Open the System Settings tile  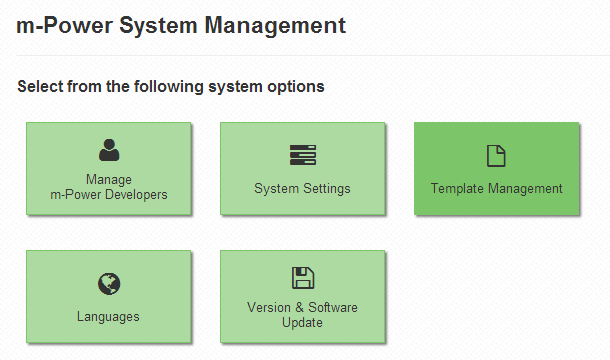point(302,169)
